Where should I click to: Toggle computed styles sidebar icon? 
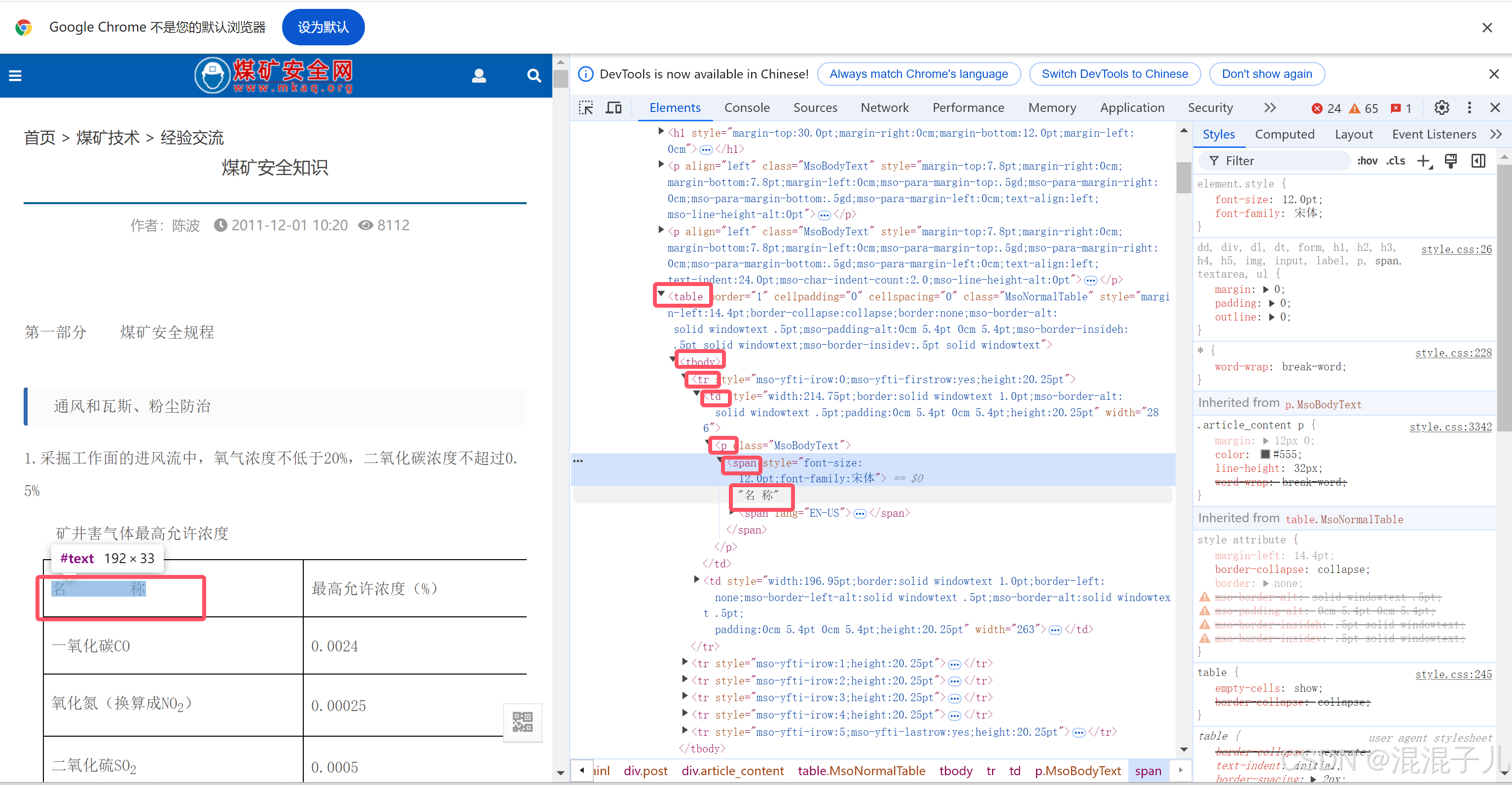[x=1478, y=161]
